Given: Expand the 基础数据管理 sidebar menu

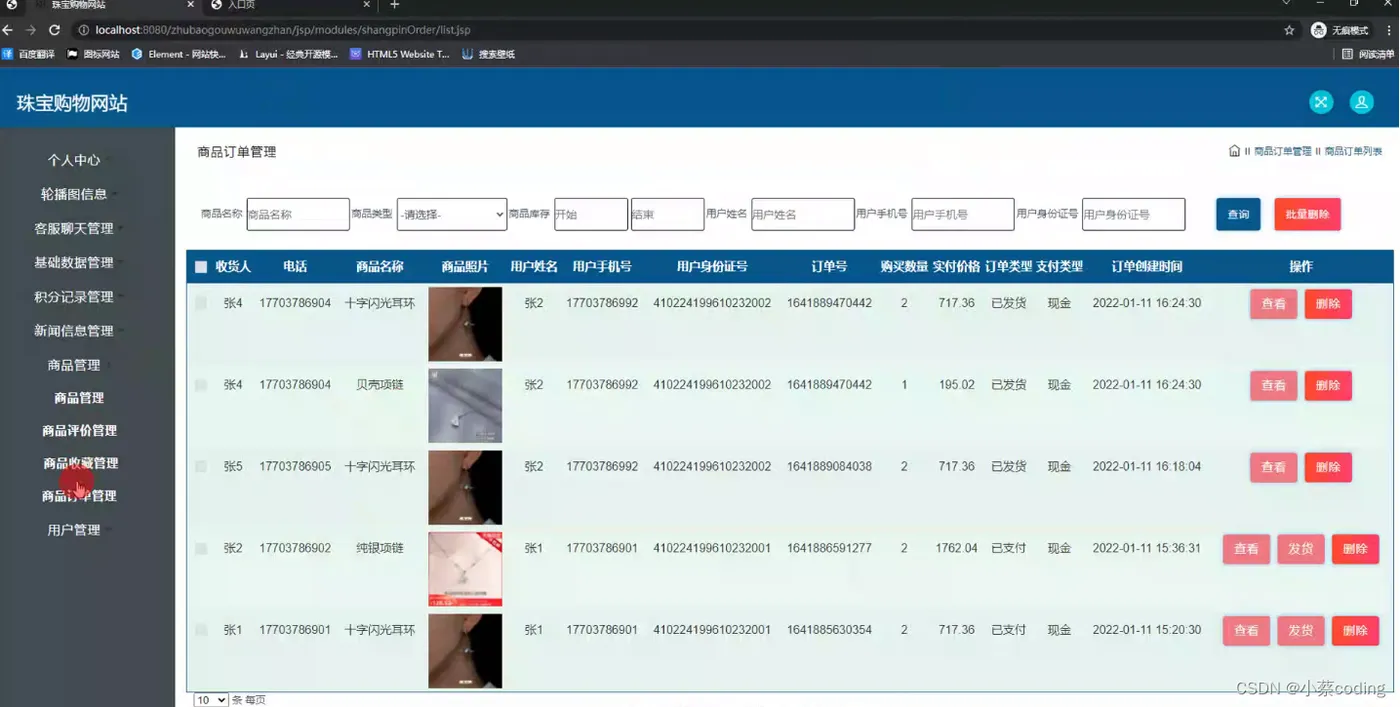Looking at the screenshot, I should 74,262.
